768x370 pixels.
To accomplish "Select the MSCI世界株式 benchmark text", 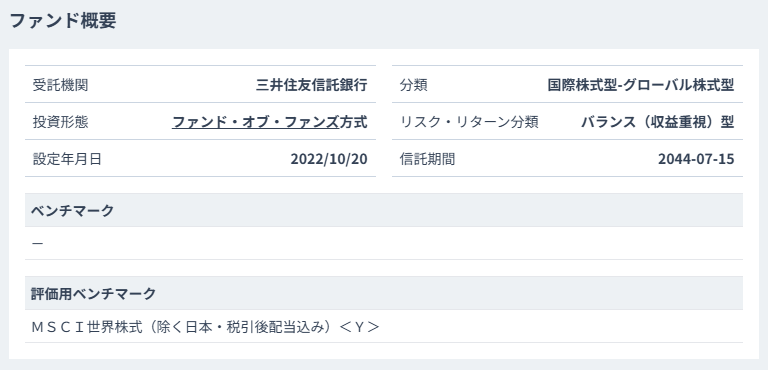I will point(87,326).
